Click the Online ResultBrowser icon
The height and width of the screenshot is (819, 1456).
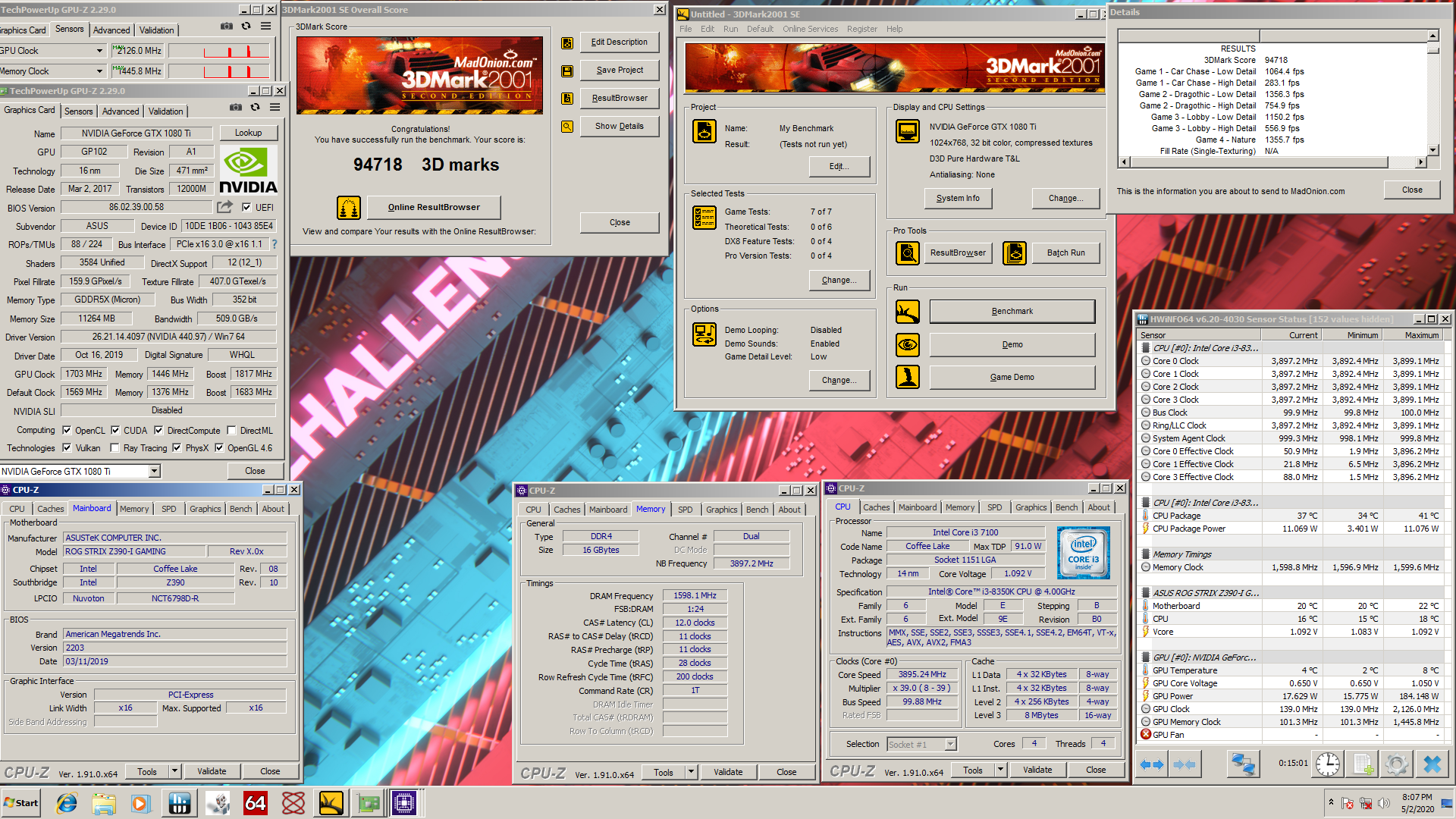[349, 208]
